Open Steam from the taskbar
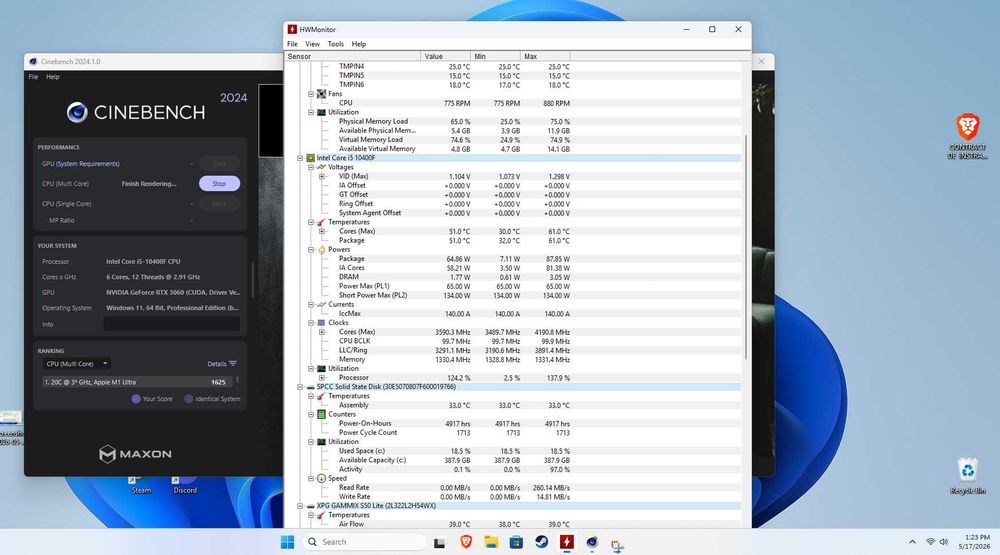 (541, 542)
